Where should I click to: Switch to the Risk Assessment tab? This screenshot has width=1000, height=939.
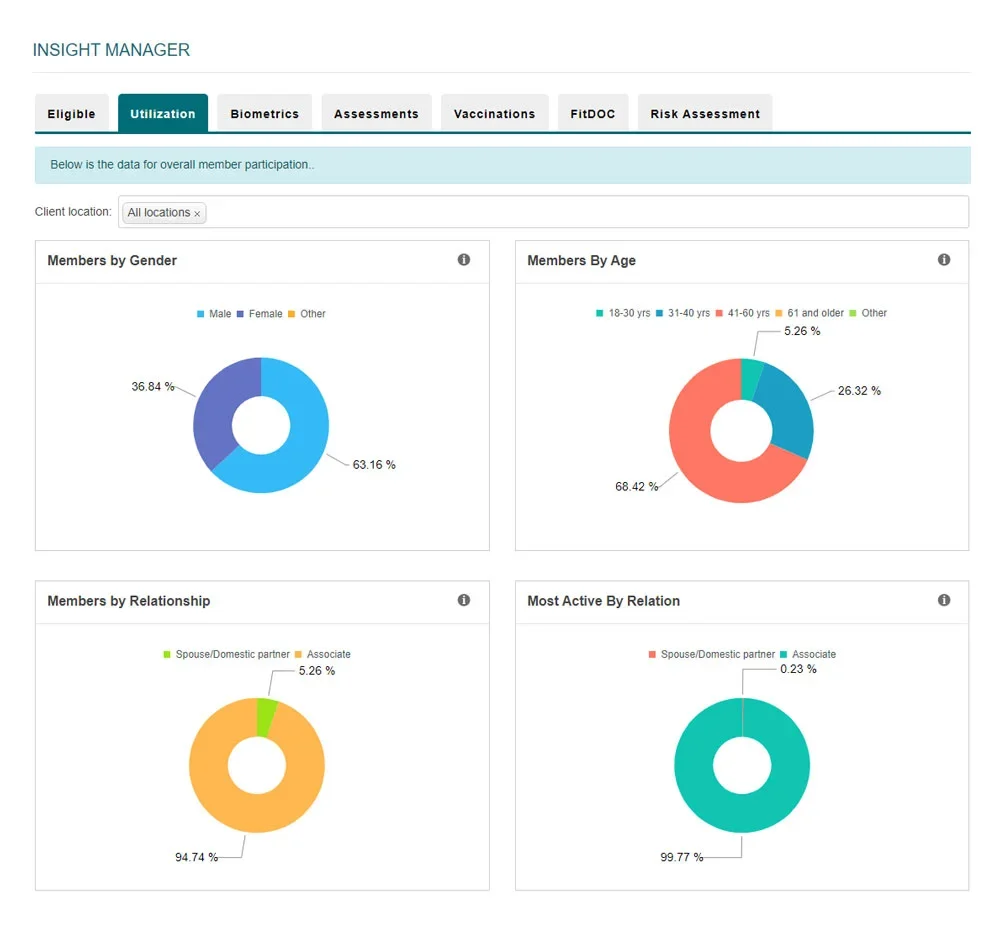pyautogui.click(x=704, y=113)
